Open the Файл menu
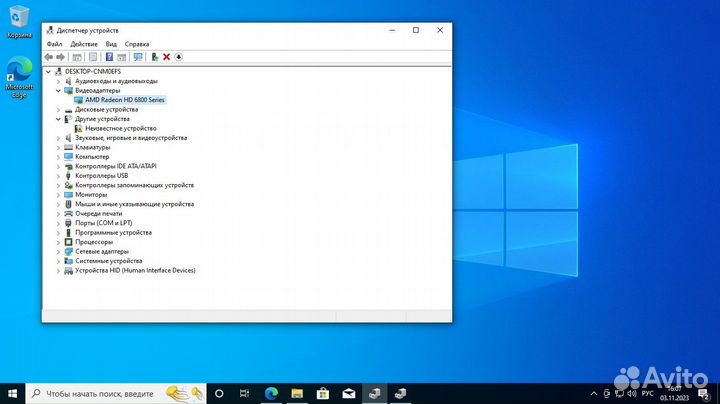720x404 pixels. (x=54, y=44)
